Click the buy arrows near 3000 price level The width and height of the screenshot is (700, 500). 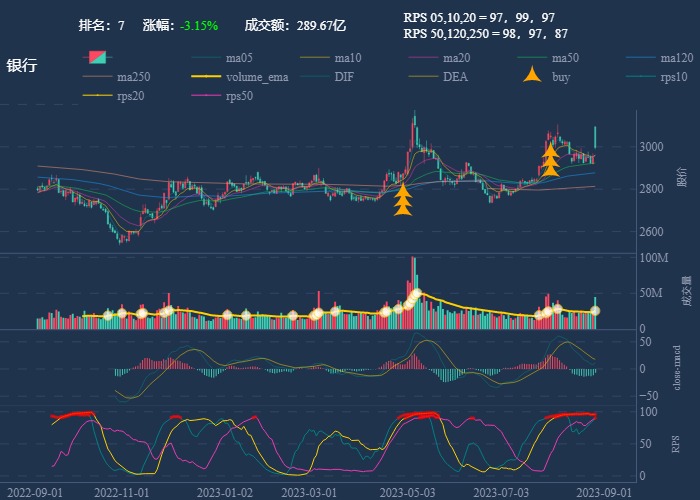click(x=550, y=160)
